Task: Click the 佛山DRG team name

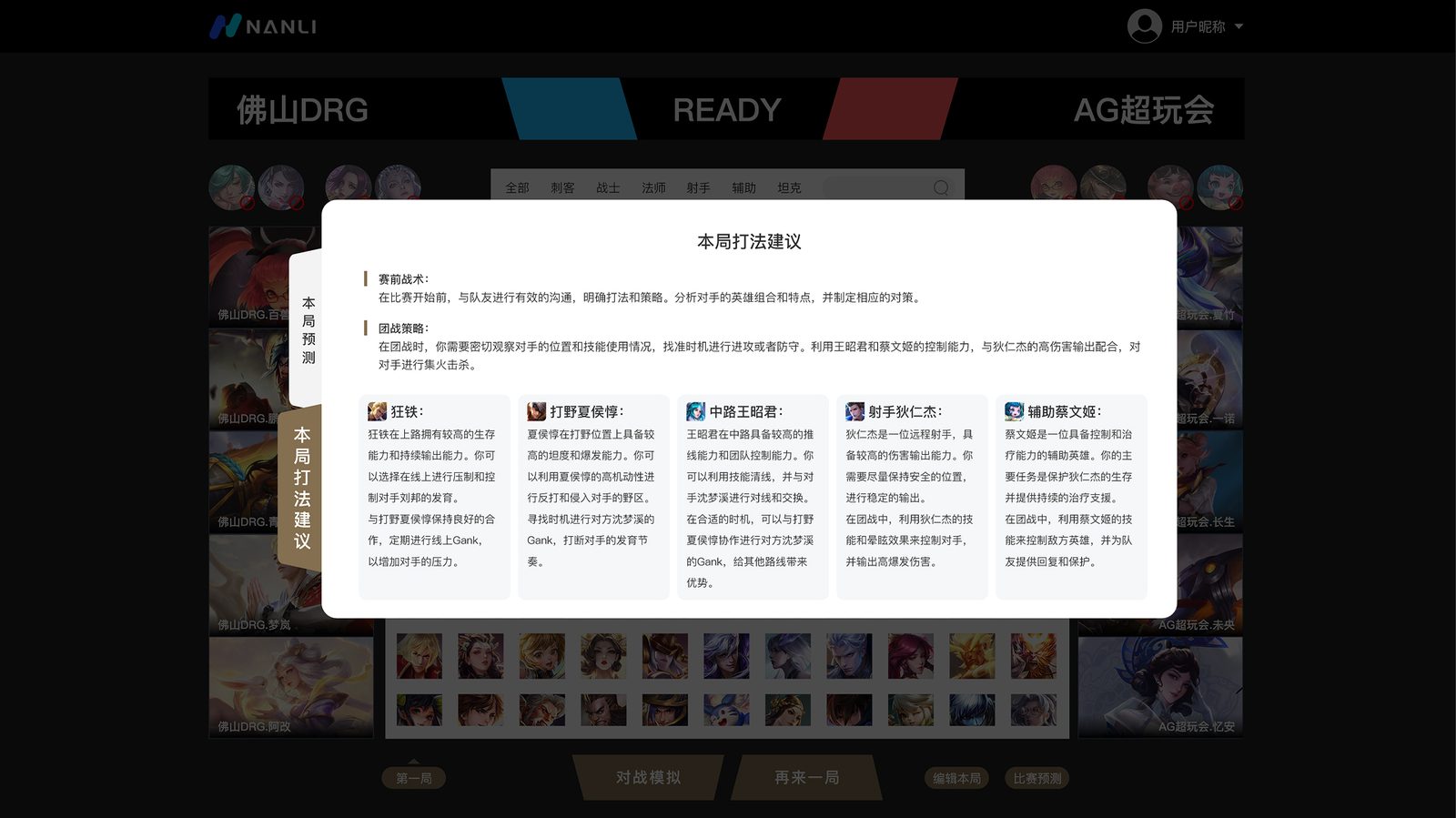Action: 302,110
